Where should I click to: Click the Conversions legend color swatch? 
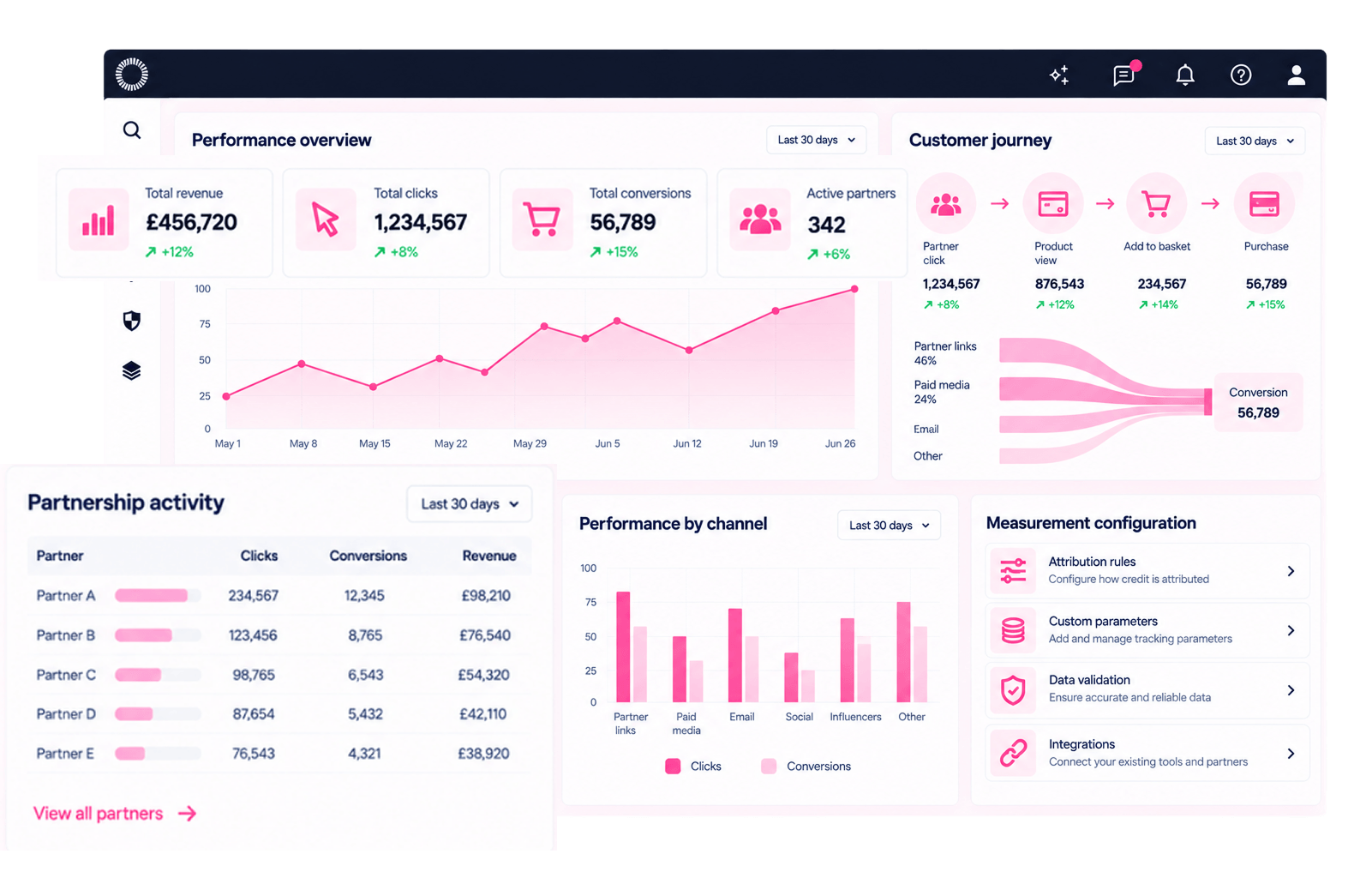coord(769,767)
